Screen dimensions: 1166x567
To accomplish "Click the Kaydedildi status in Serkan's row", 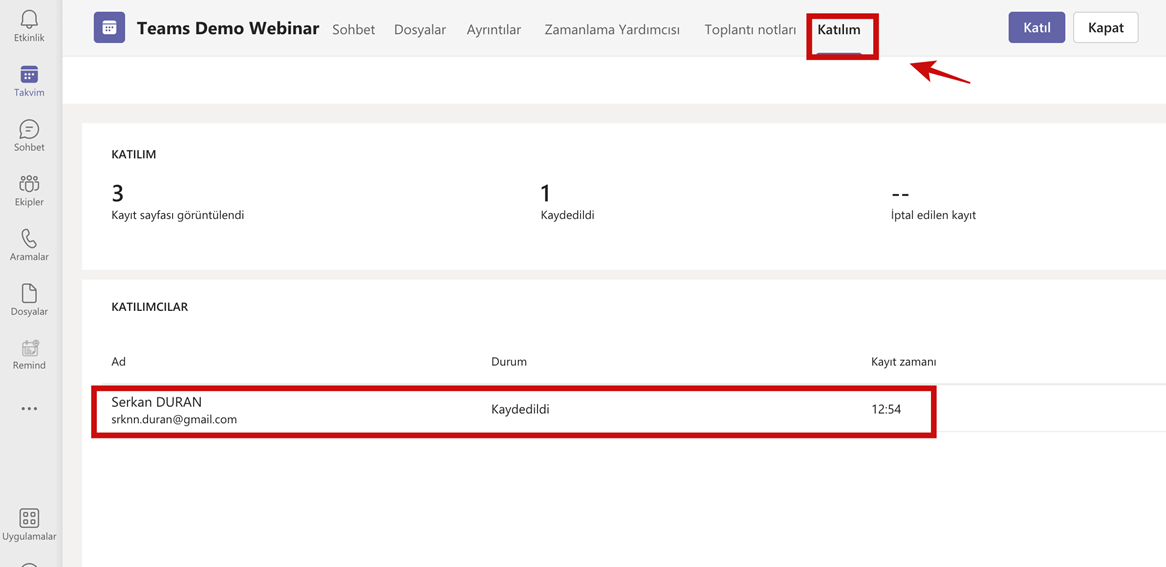I will (520, 409).
